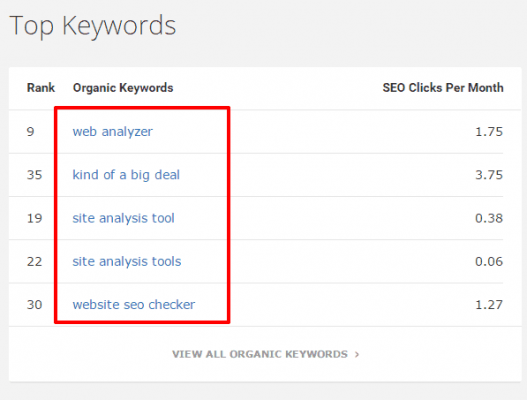Select the rank value 35
Image resolution: width=527 pixels, height=400 pixels.
35,175
